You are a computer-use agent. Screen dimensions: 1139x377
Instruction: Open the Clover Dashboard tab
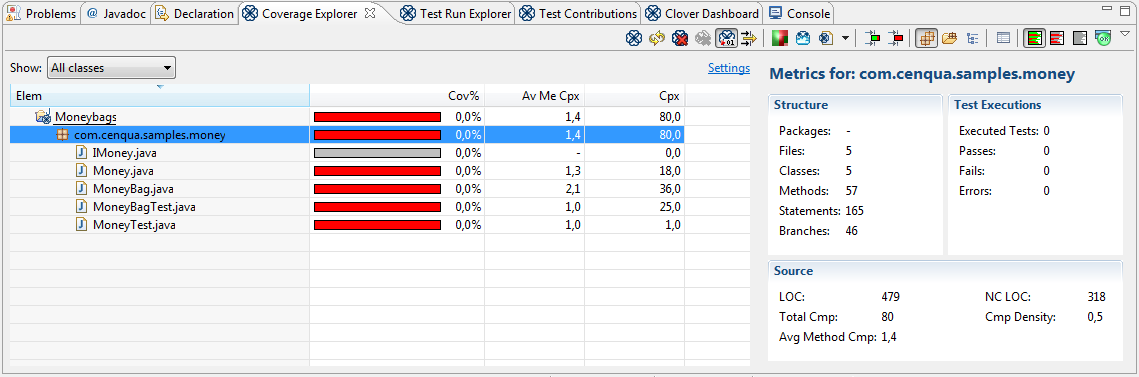[702, 14]
